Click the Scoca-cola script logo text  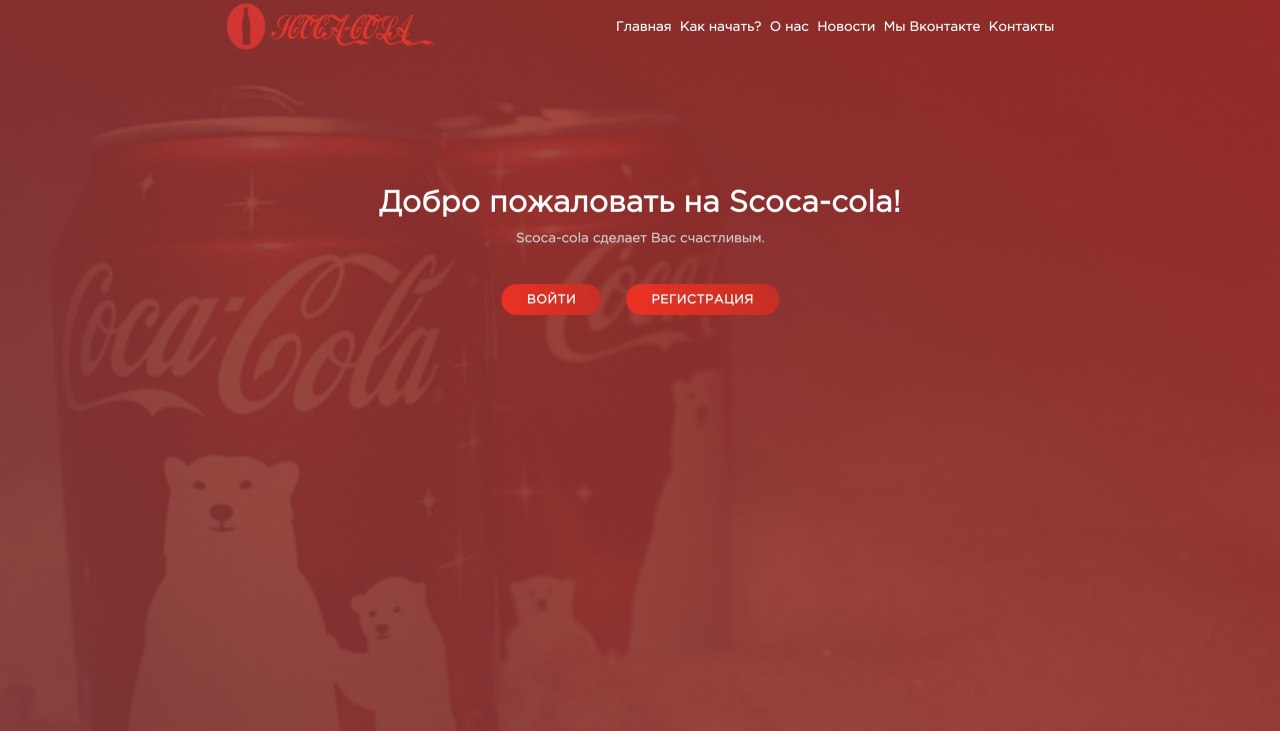pos(353,29)
